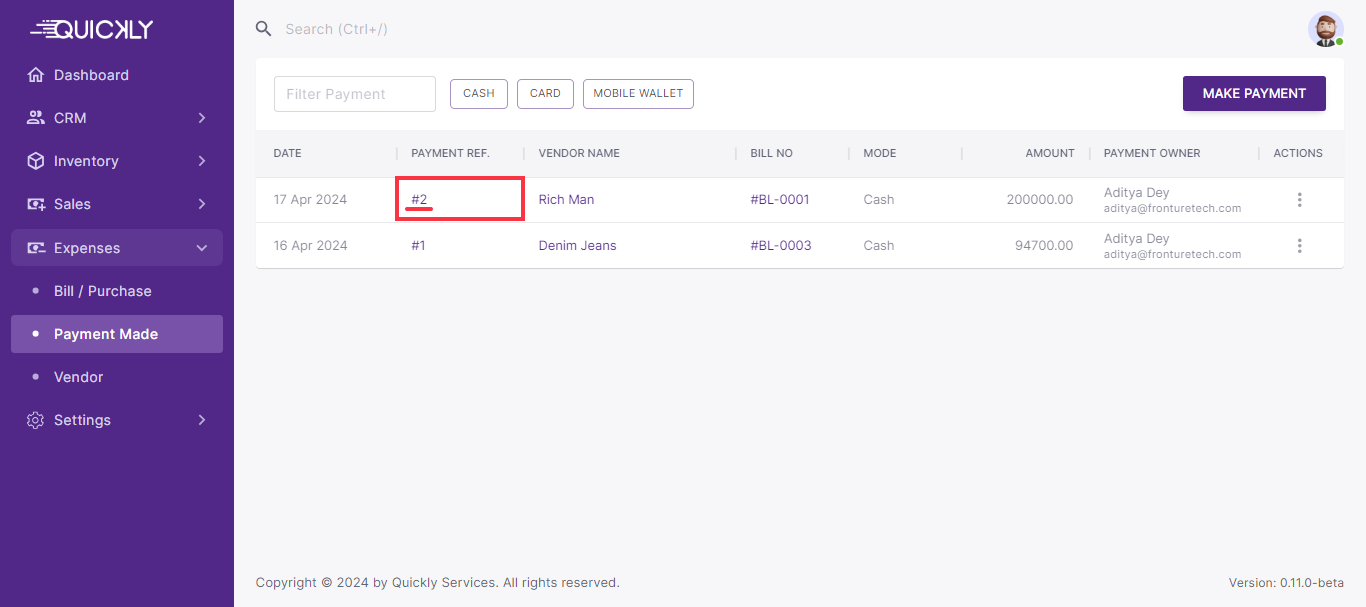Click the Filter Payment input field
The image size is (1366, 607).
pyautogui.click(x=355, y=94)
